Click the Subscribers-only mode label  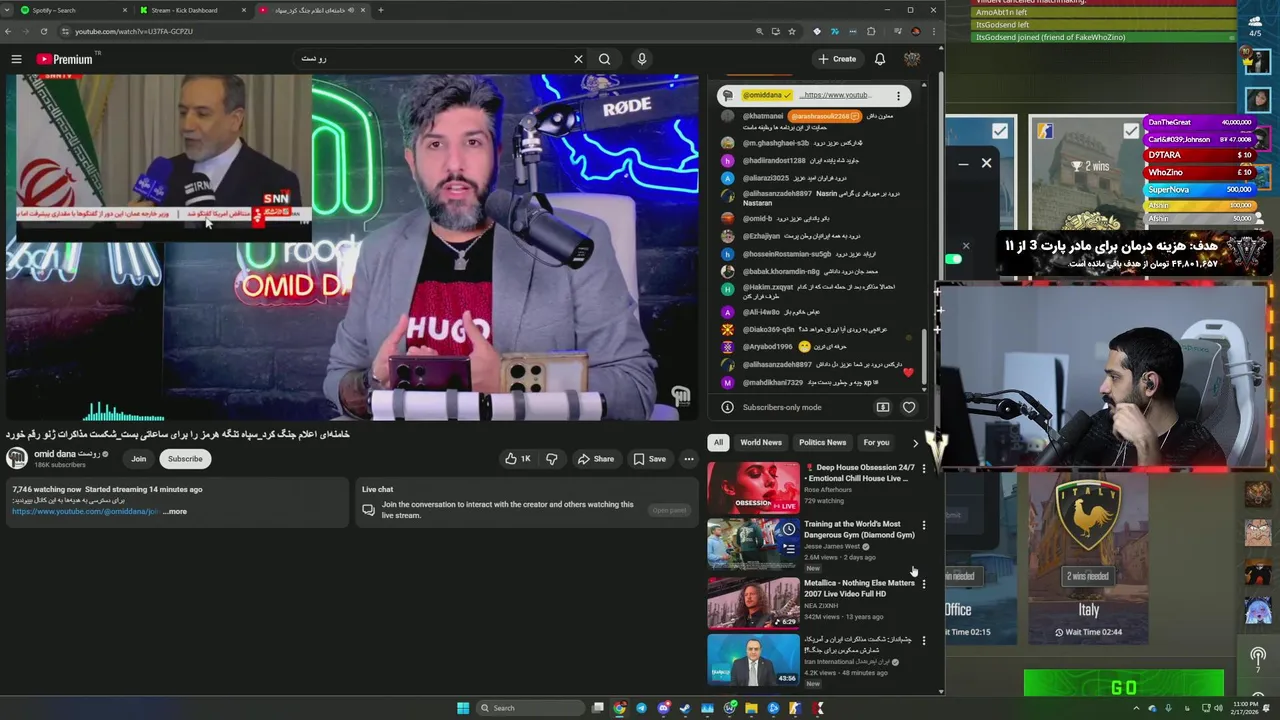click(782, 407)
